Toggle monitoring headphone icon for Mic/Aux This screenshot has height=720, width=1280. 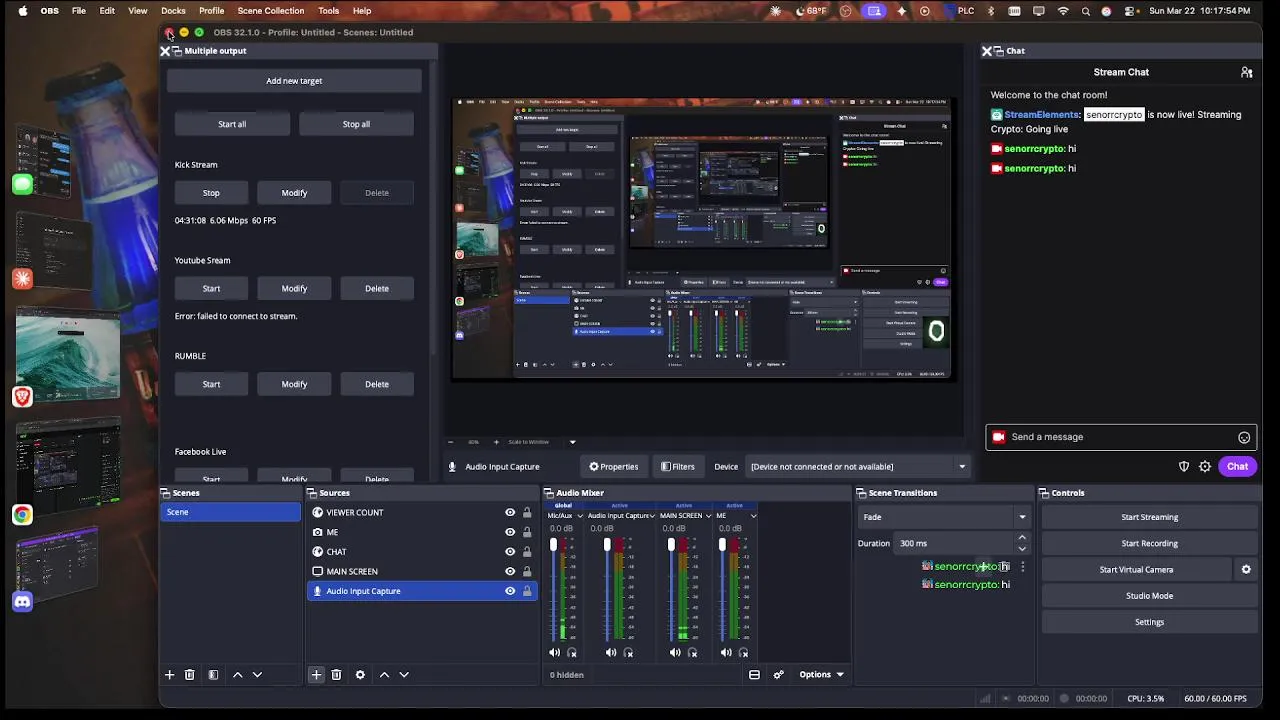click(572, 653)
